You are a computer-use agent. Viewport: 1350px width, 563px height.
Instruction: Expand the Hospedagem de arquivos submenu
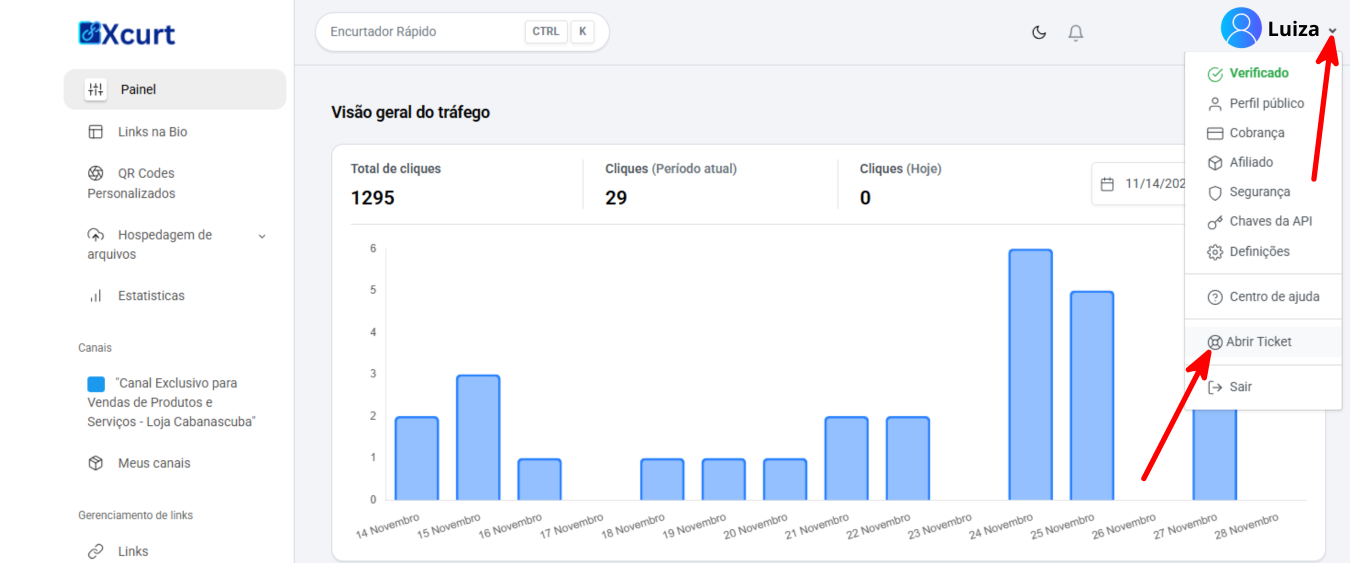262,236
